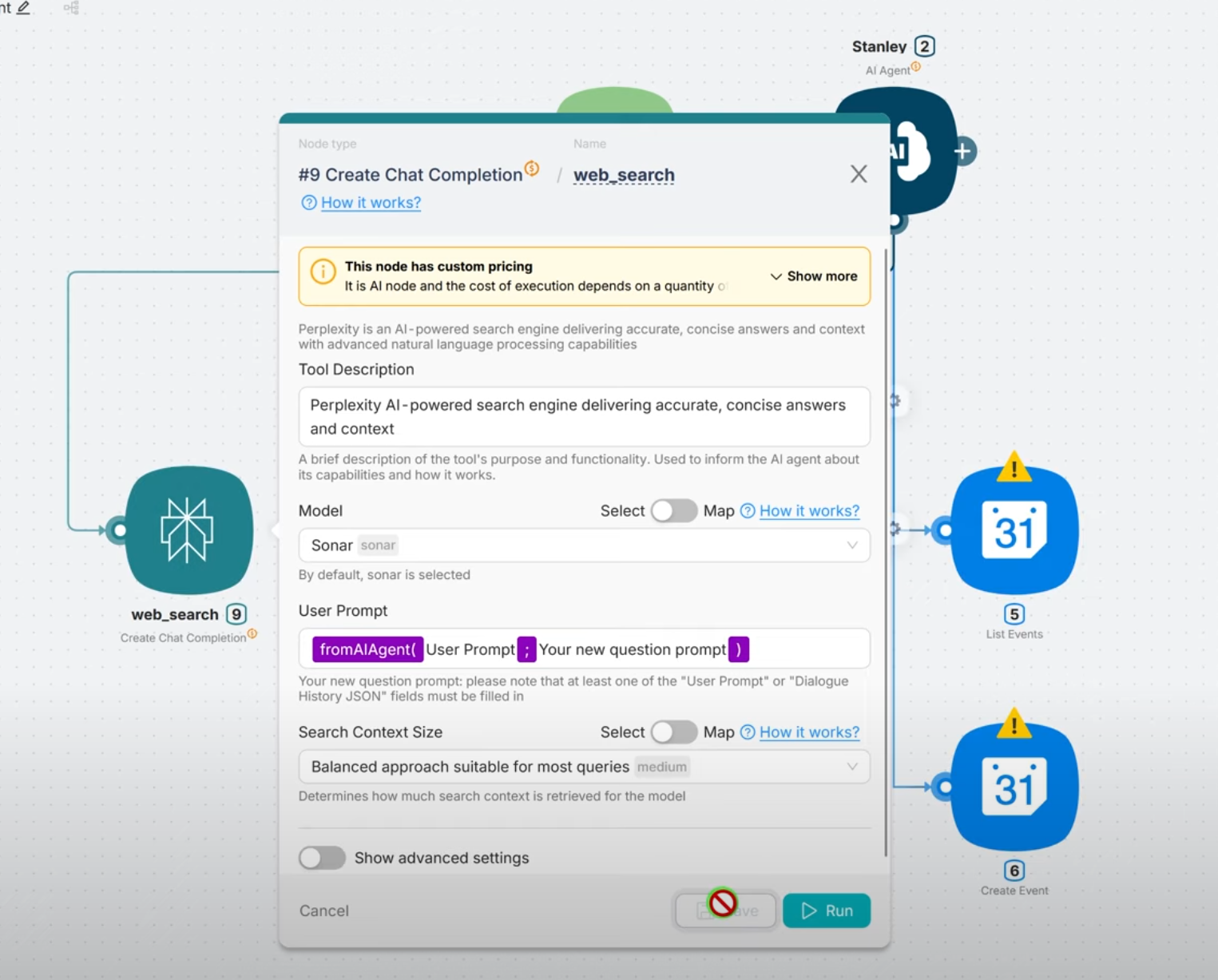Enable Show advanced settings toggle
Viewport: 1218px width, 980px height.
(x=322, y=858)
